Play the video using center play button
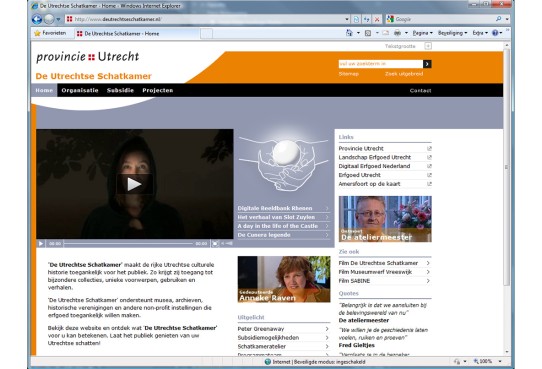The image size is (542, 369). [134, 184]
